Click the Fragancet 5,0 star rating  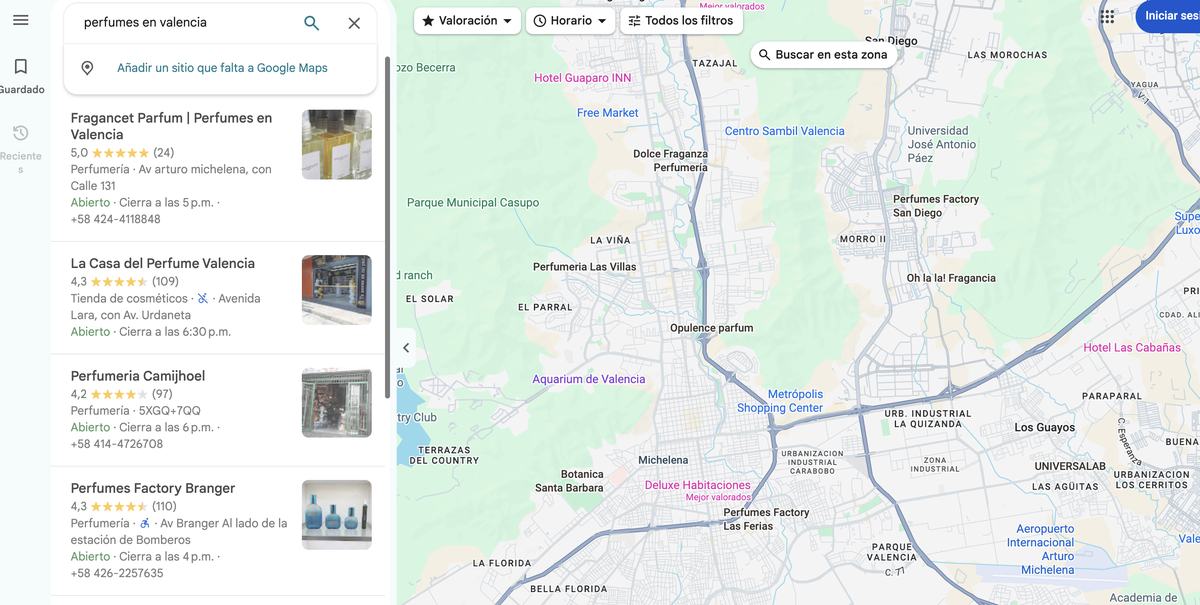(122, 153)
